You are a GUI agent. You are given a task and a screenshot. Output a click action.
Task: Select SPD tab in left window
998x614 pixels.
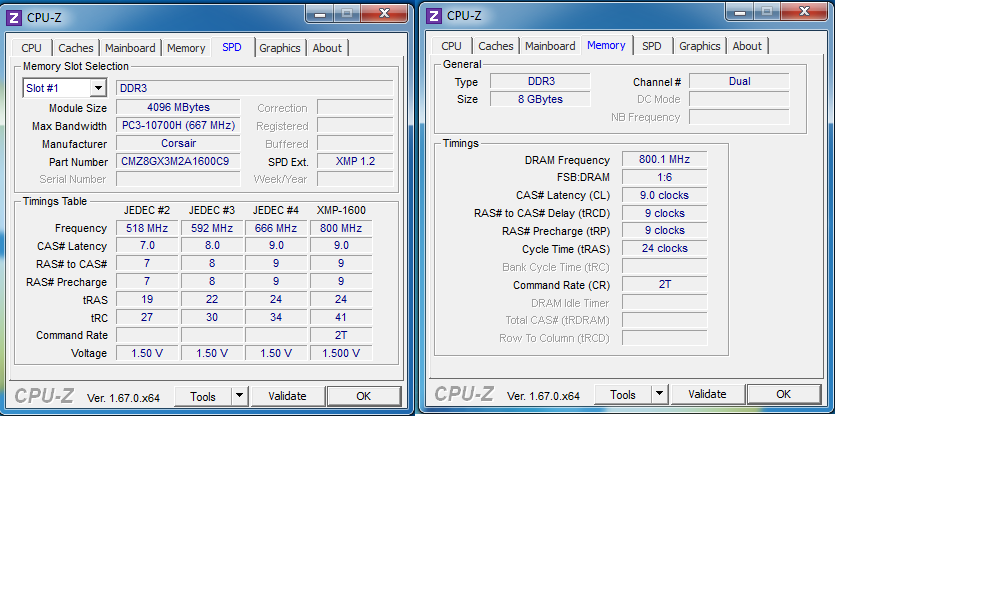tap(232, 47)
